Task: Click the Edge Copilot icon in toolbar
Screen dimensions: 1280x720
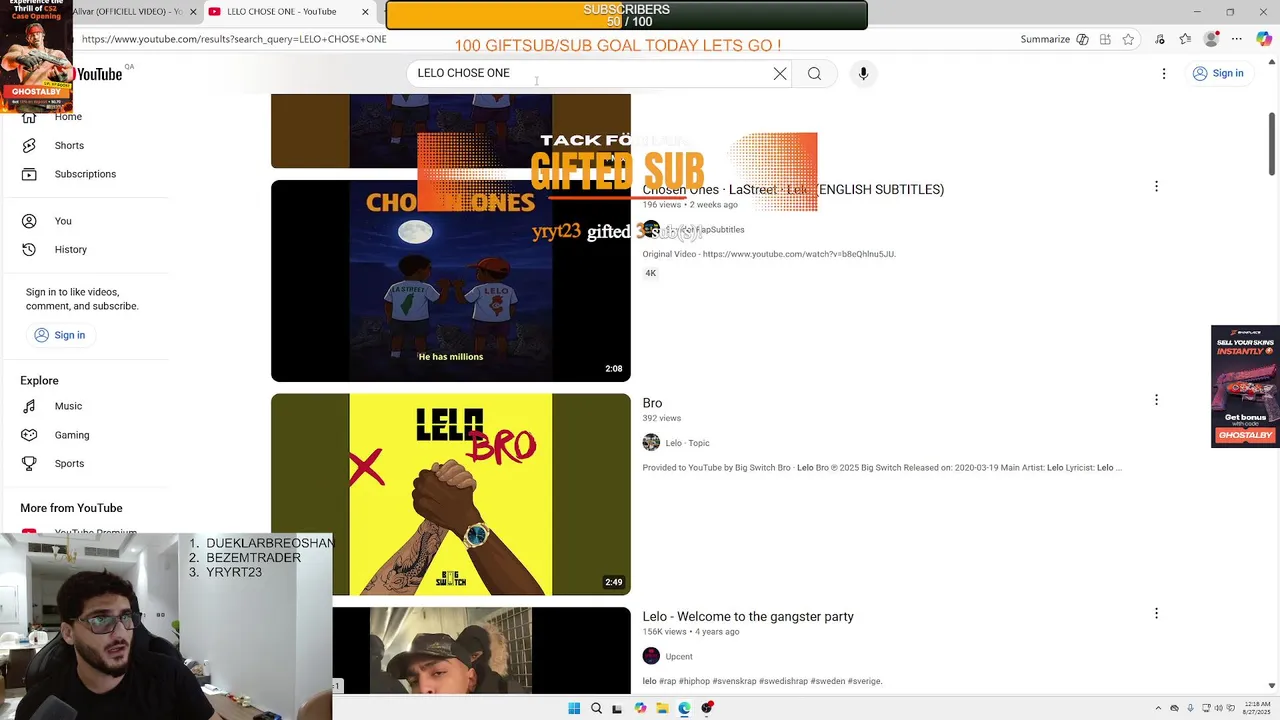Action: (1263, 39)
